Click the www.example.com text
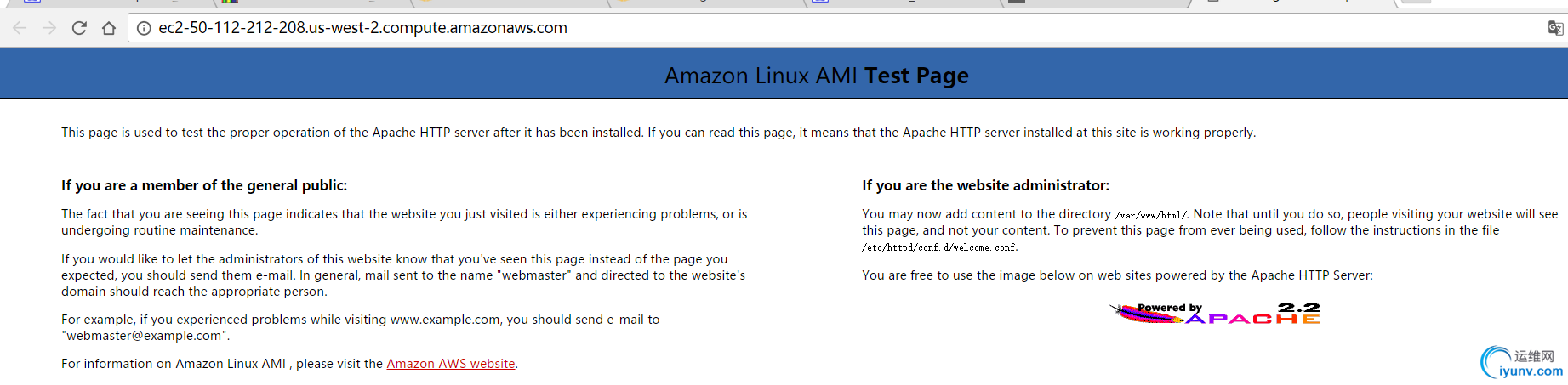This screenshot has height=385, width=1568. click(445, 320)
